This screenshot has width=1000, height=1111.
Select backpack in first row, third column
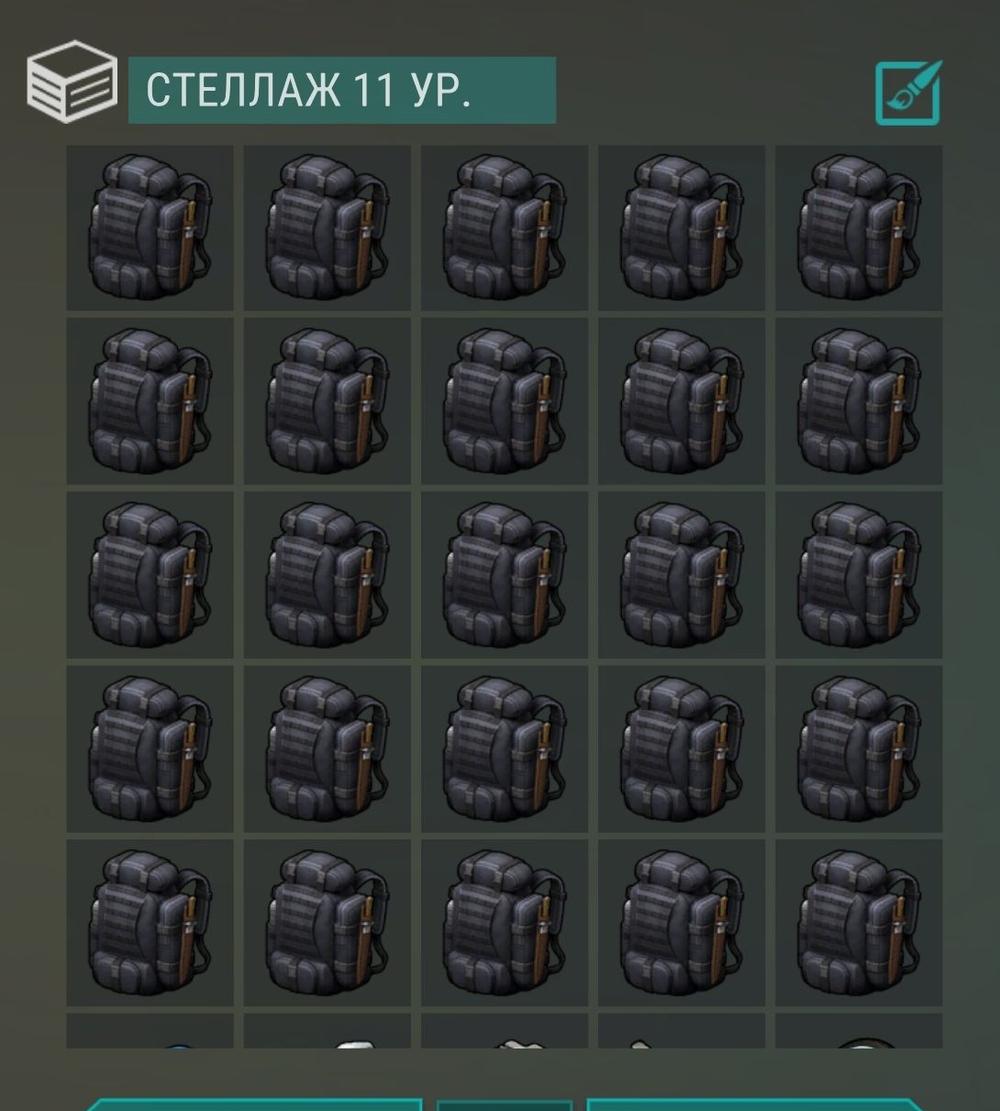pyautogui.click(x=504, y=228)
